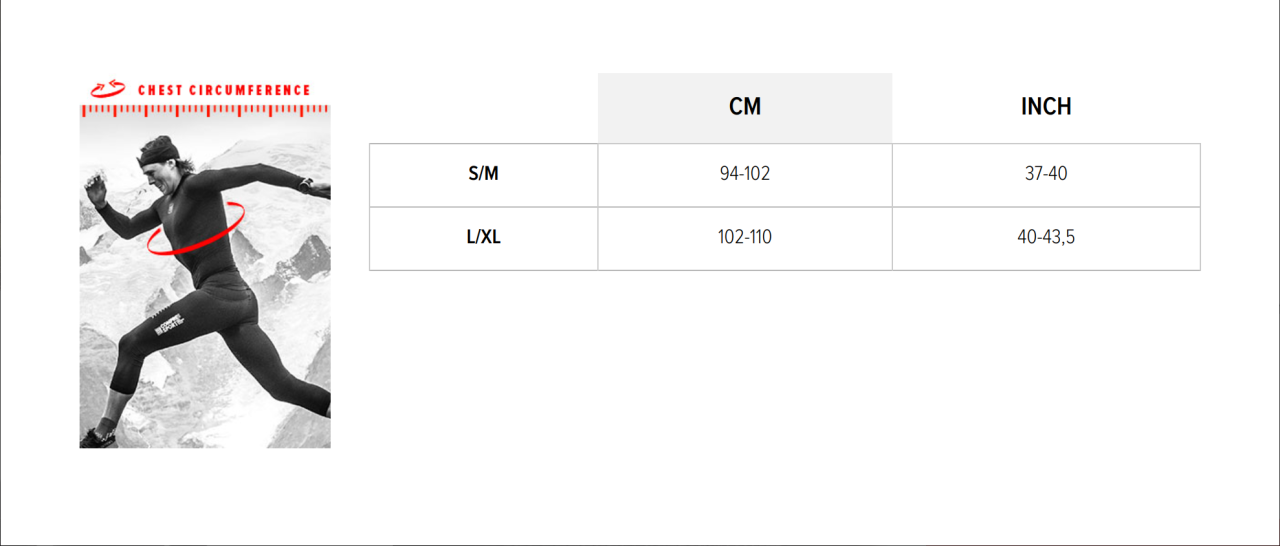Select the INCH column header
Screen dimensions: 1280x546
click(x=1046, y=107)
